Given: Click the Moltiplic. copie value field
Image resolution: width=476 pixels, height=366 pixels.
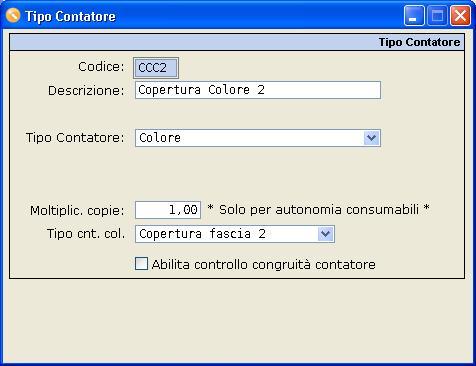Looking at the screenshot, I should 168,210.
